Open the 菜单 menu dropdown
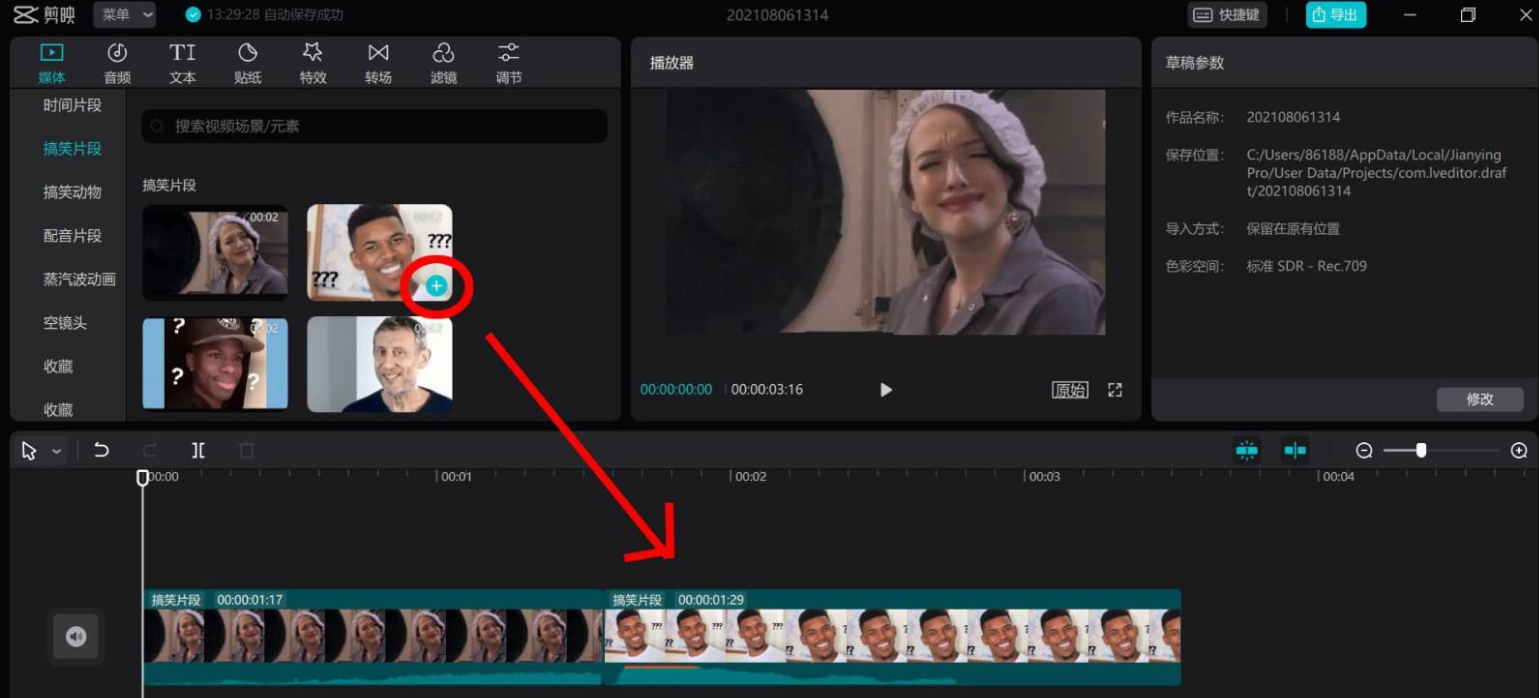The width and height of the screenshot is (1539, 698). (x=125, y=15)
